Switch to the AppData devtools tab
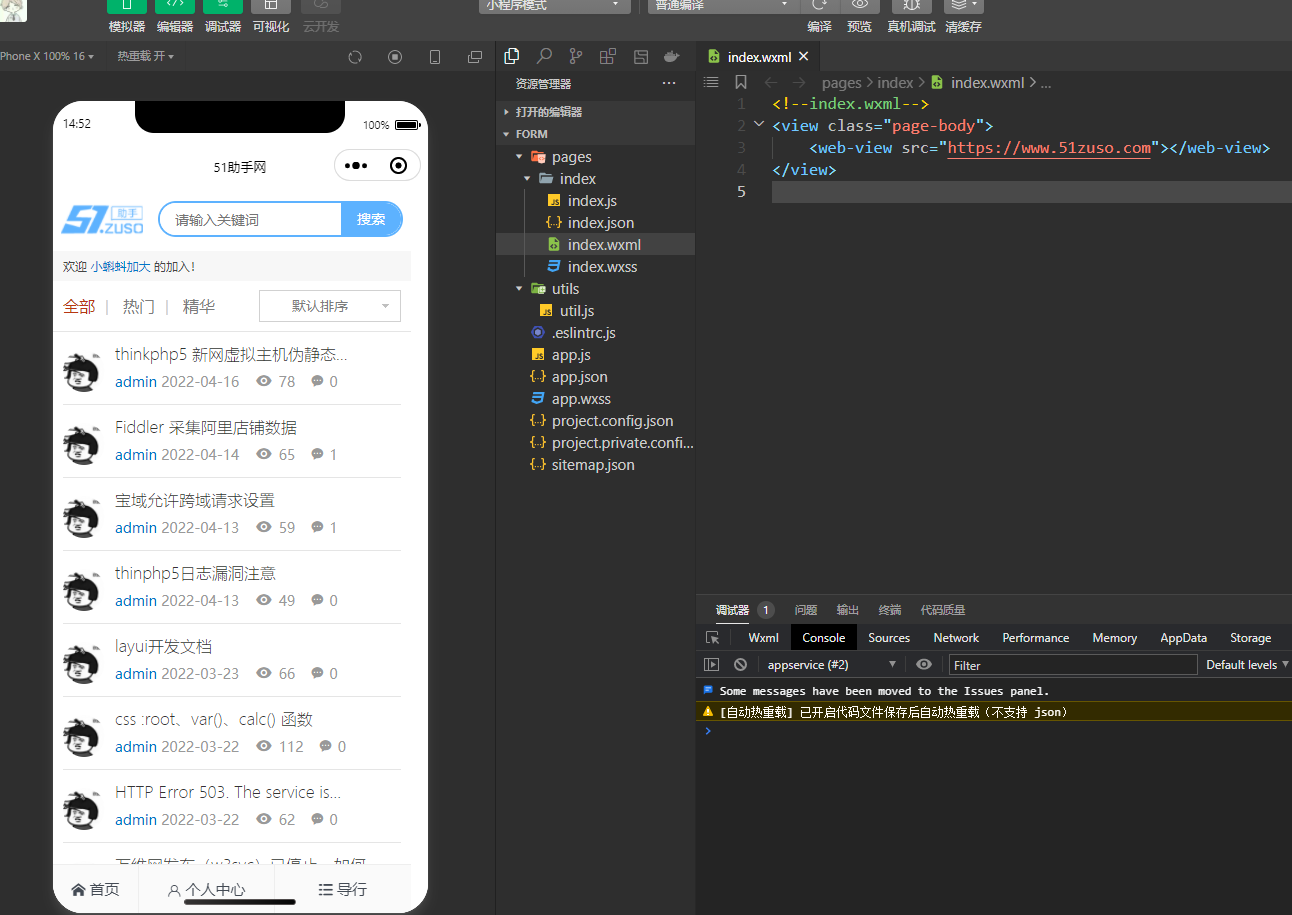Image resolution: width=1292 pixels, height=915 pixels. pyautogui.click(x=1183, y=637)
